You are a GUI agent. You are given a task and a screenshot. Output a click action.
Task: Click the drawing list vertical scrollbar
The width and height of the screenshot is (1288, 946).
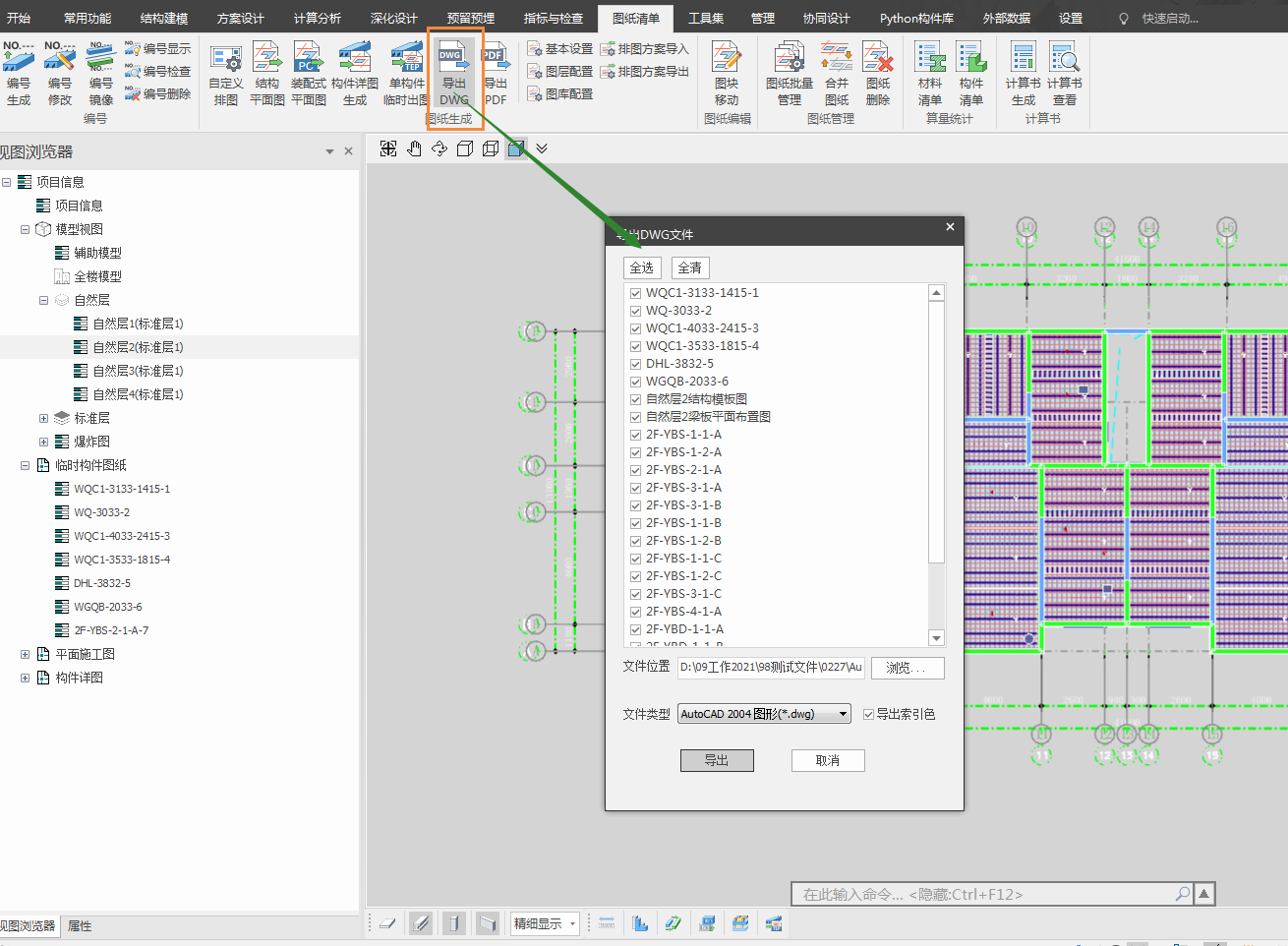point(936,433)
